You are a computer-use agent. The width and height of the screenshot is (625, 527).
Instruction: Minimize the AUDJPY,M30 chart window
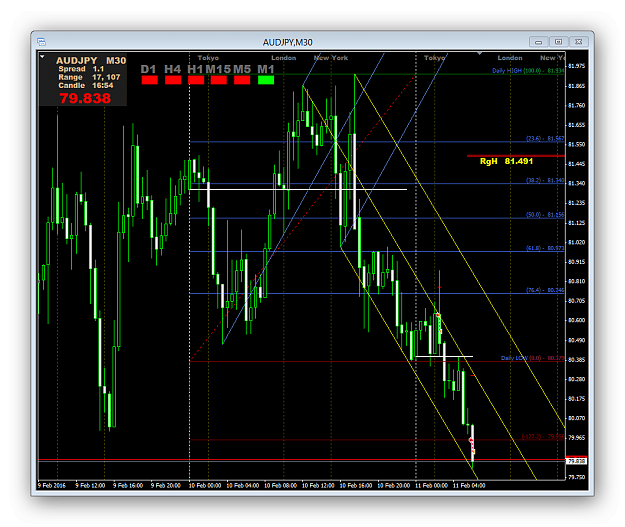[539, 42]
